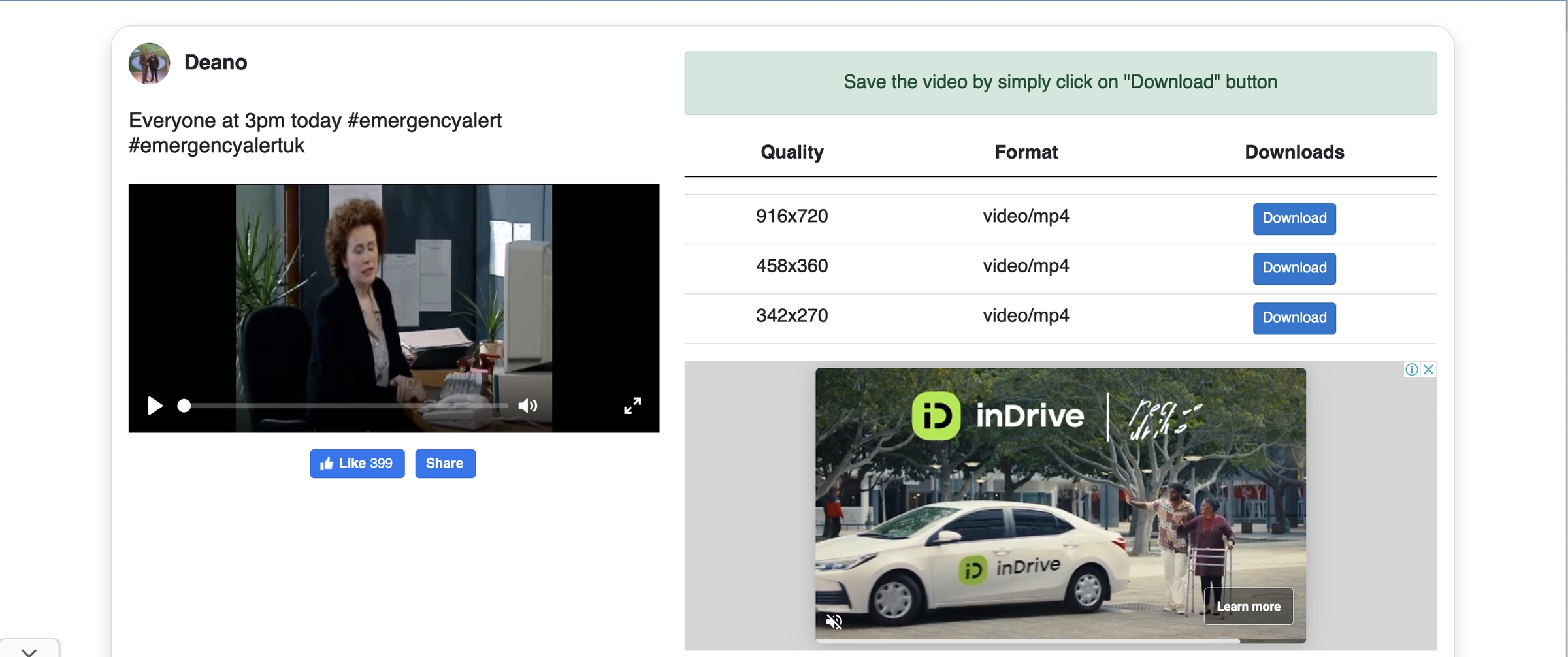1568x657 pixels.
Task: Like the video with thumbs-up button
Action: [357, 463]
